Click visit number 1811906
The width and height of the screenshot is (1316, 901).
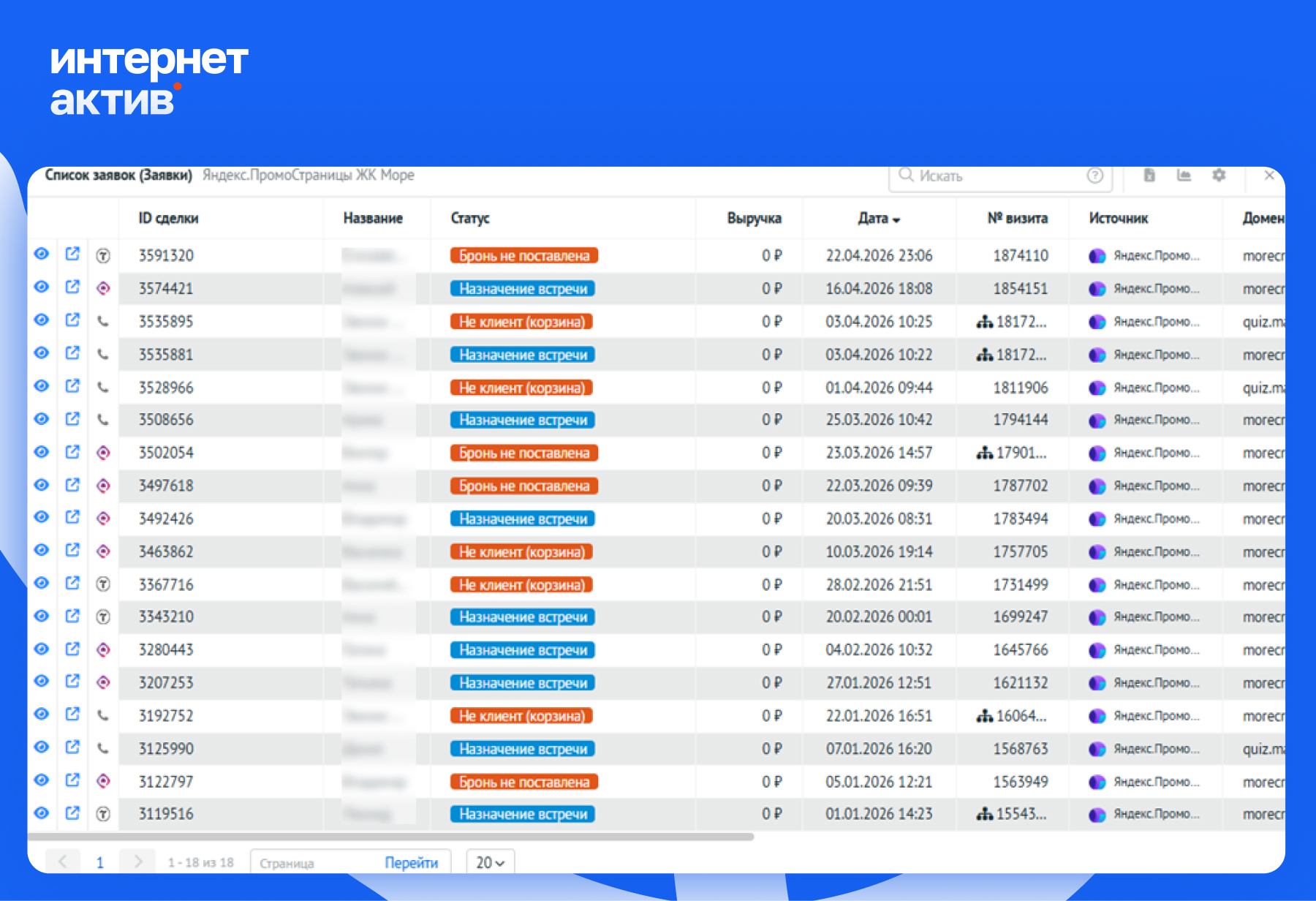(1020, 387)
